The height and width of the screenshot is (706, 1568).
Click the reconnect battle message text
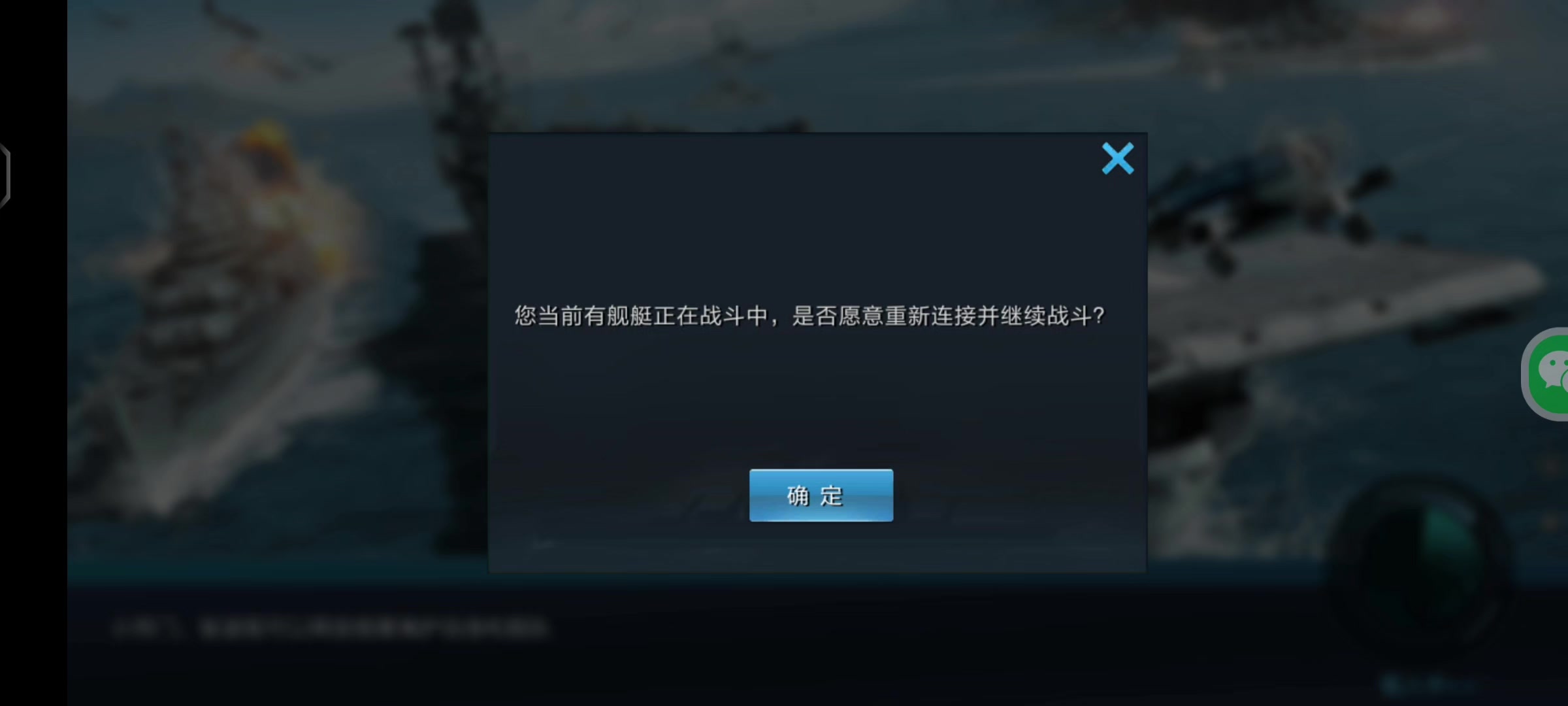[x=809, y=316]
